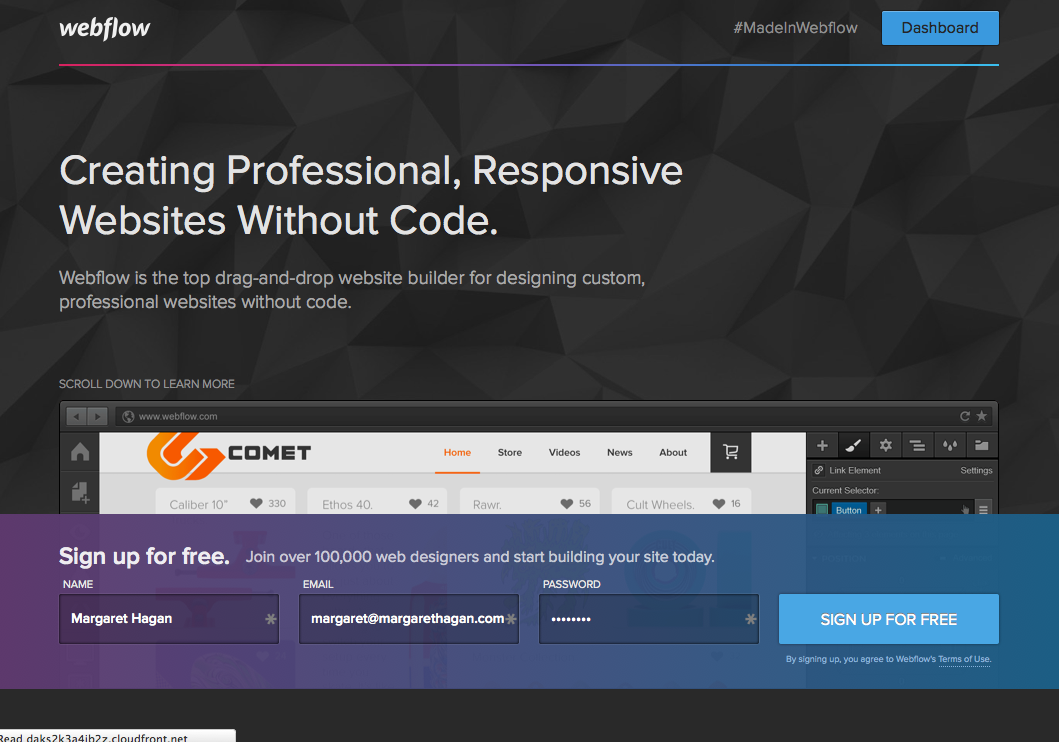The height and width of the screenshot is (742, 1059).
Task: Open the #MadeInWebflow link
Action: pyautogui.click(x=795, y=28)
